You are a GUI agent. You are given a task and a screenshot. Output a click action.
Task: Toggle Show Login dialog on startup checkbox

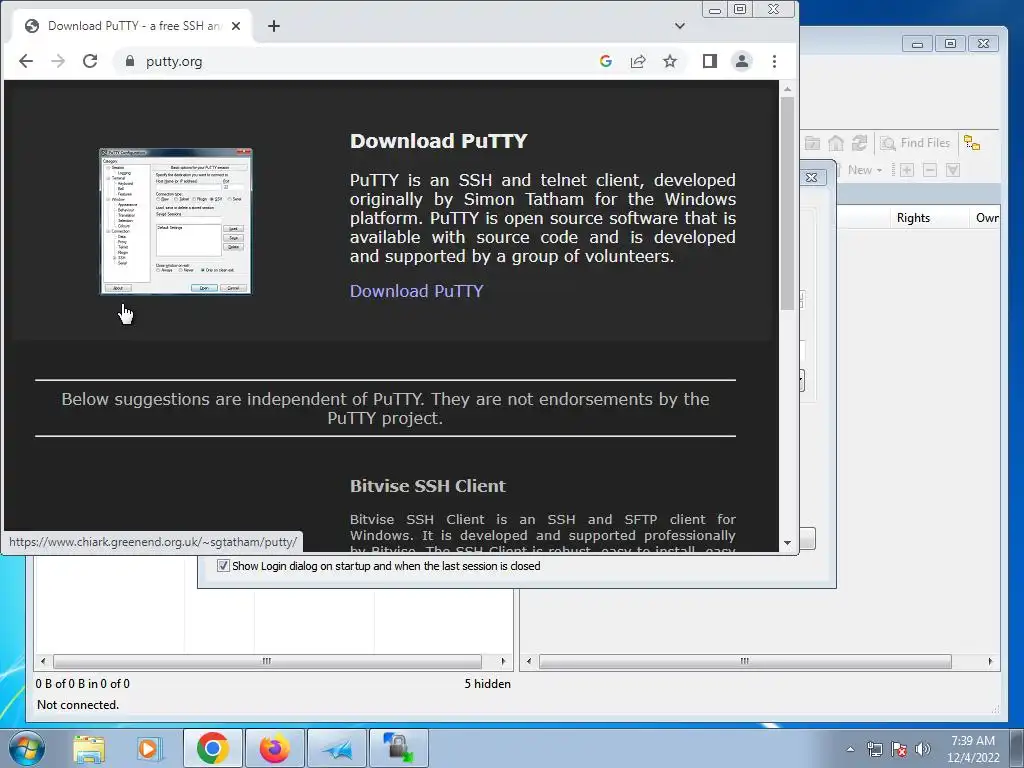click(223, 566)
